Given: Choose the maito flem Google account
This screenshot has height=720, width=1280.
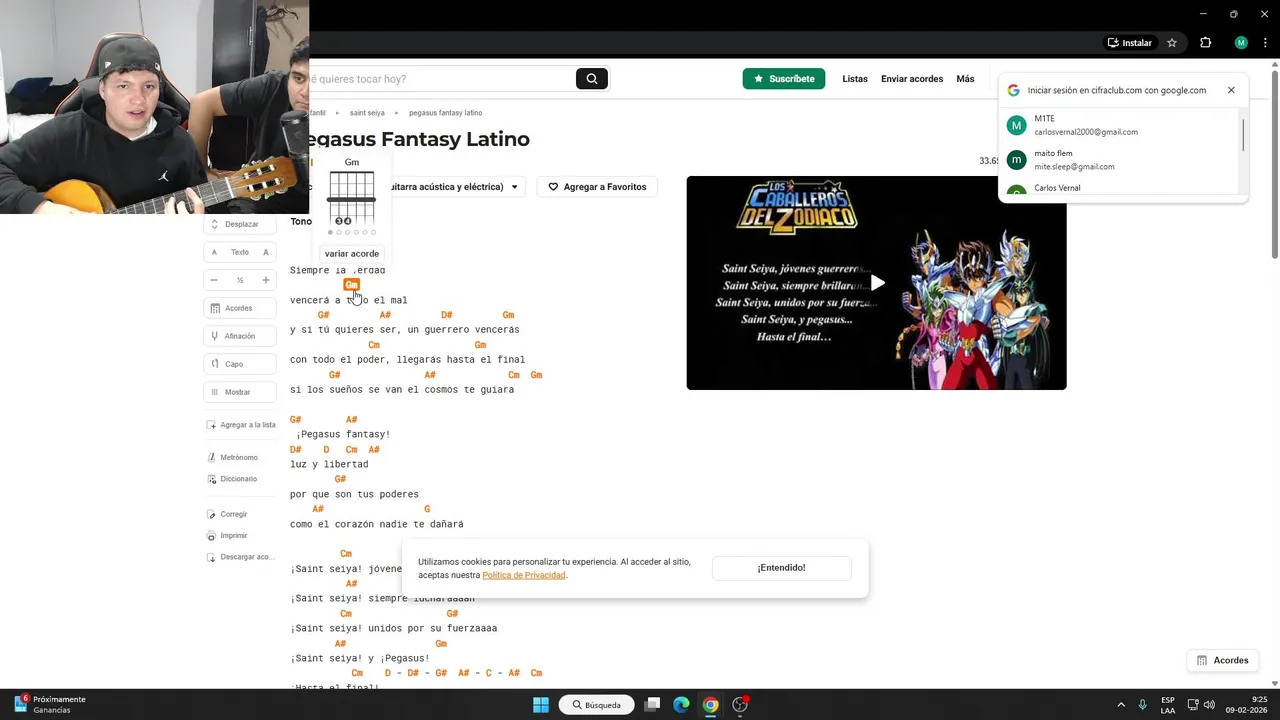Looking at the screenshot, I should tap(1120, 160).
